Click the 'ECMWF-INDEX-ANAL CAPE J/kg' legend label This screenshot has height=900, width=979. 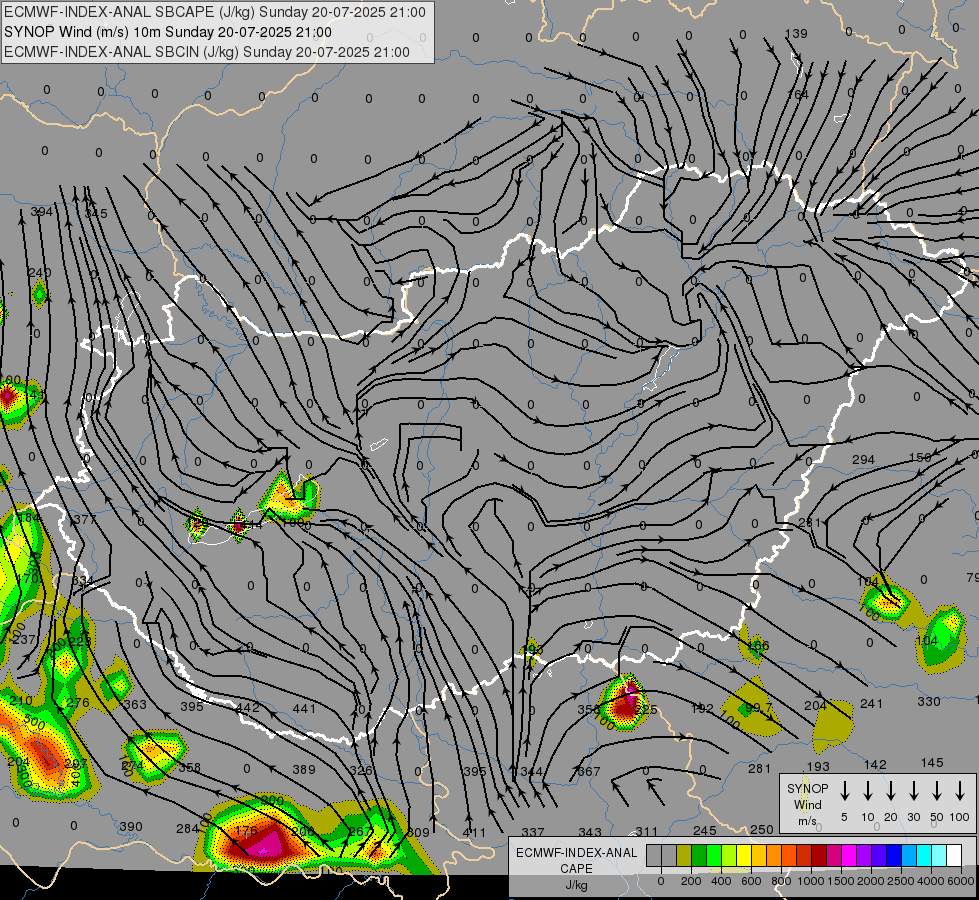coord(576,868)
